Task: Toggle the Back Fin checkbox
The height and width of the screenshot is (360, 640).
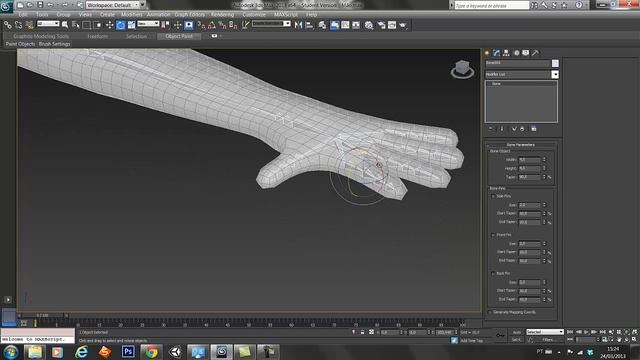Action: (x=493, y=273)
